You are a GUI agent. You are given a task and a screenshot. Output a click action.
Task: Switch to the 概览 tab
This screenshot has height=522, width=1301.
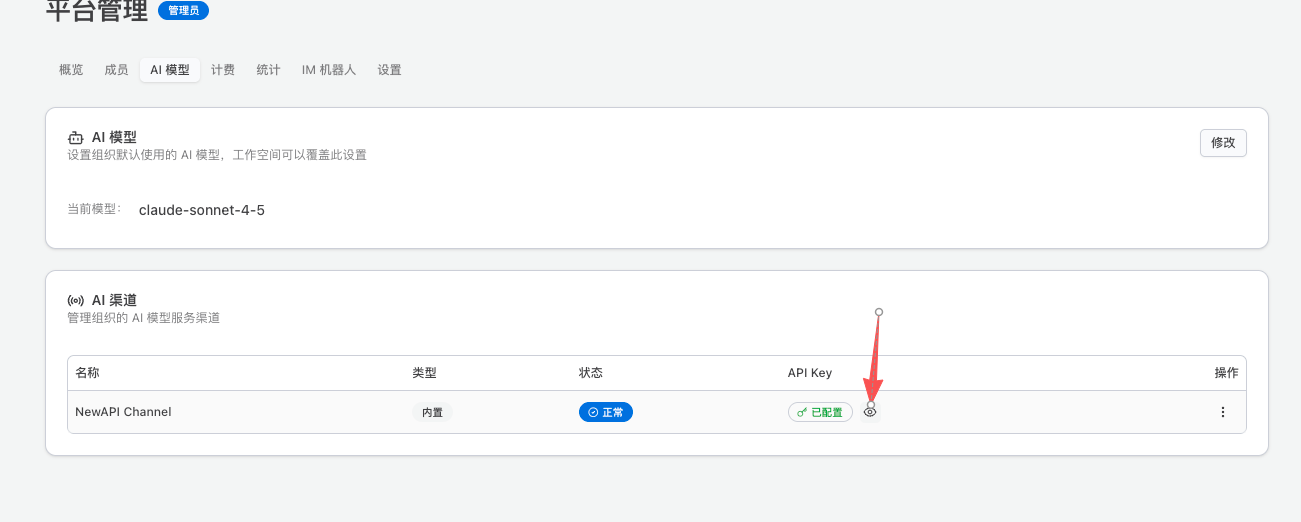(71, 70)
